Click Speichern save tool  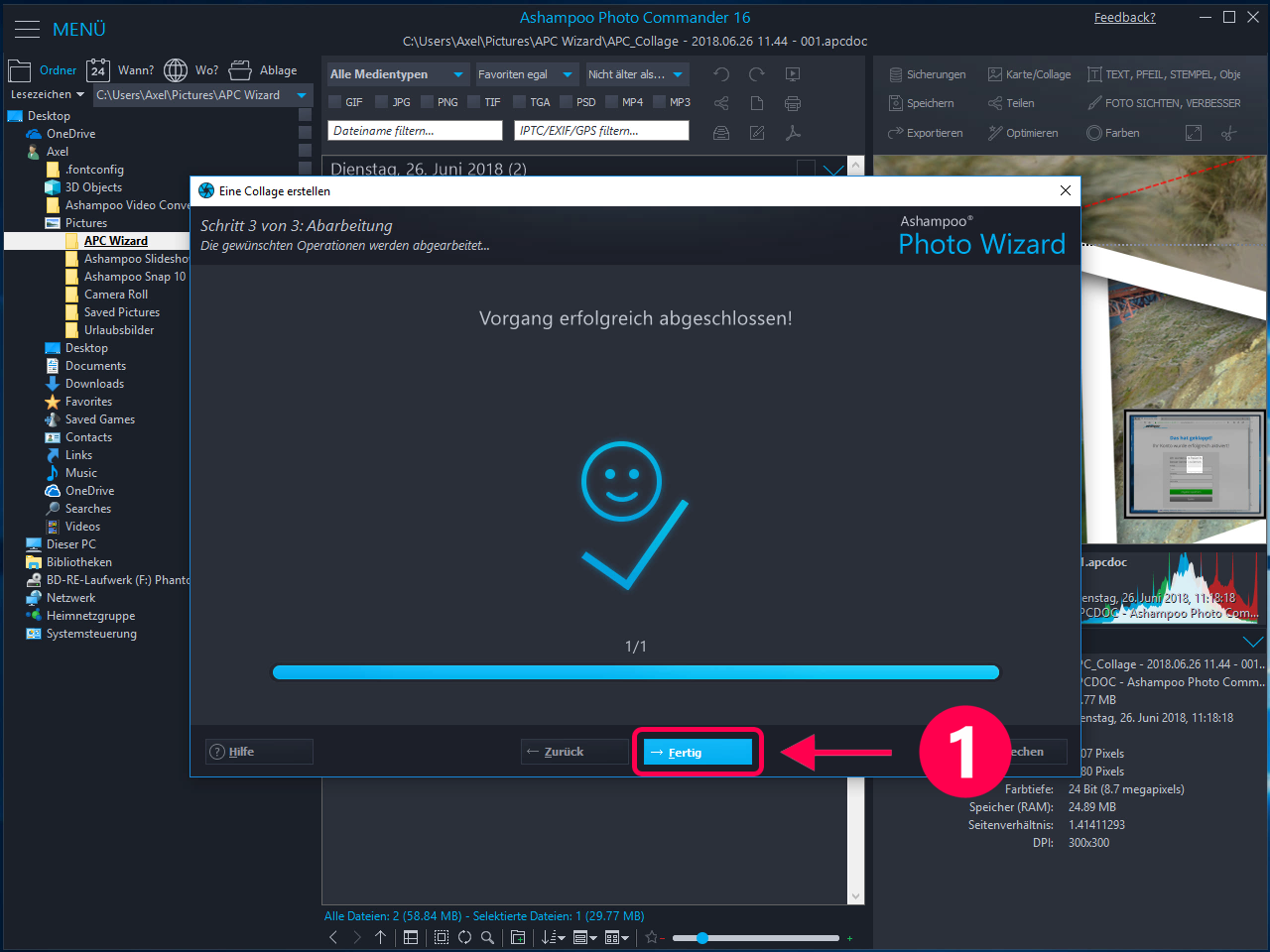pos(921,103)
